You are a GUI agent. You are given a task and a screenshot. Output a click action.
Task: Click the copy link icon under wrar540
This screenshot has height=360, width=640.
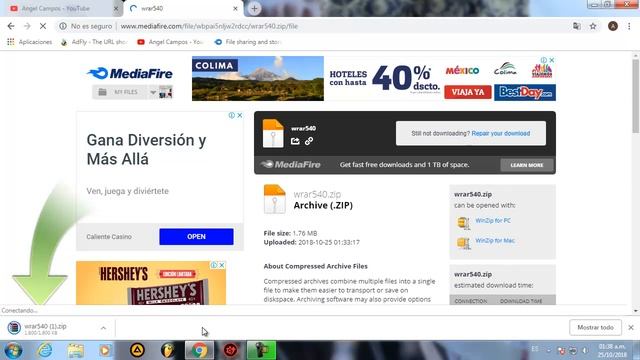coord(309,141)
